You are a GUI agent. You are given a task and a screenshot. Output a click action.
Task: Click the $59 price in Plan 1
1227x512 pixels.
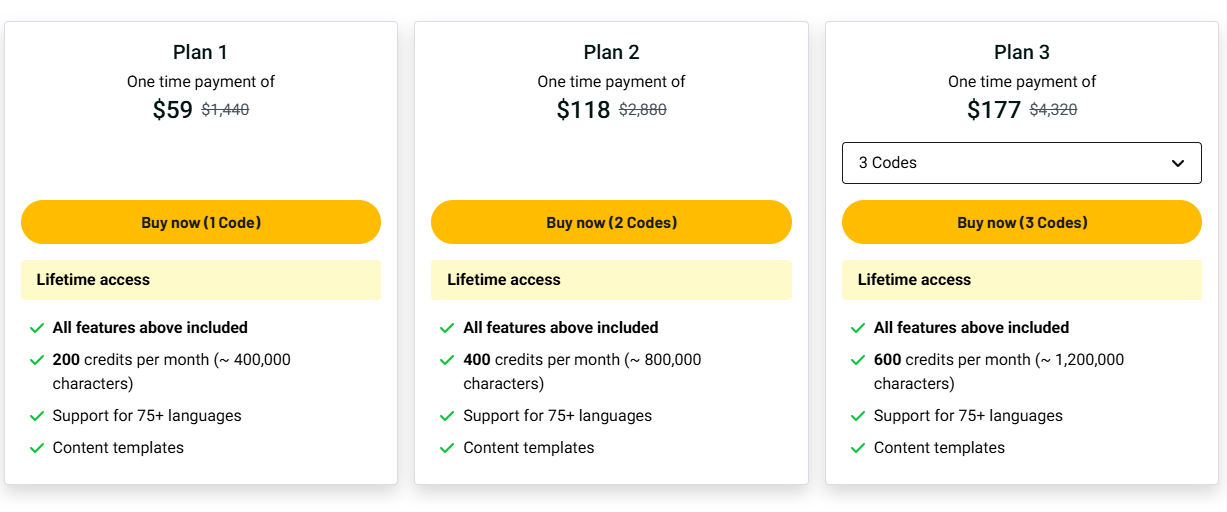[172, 110]
